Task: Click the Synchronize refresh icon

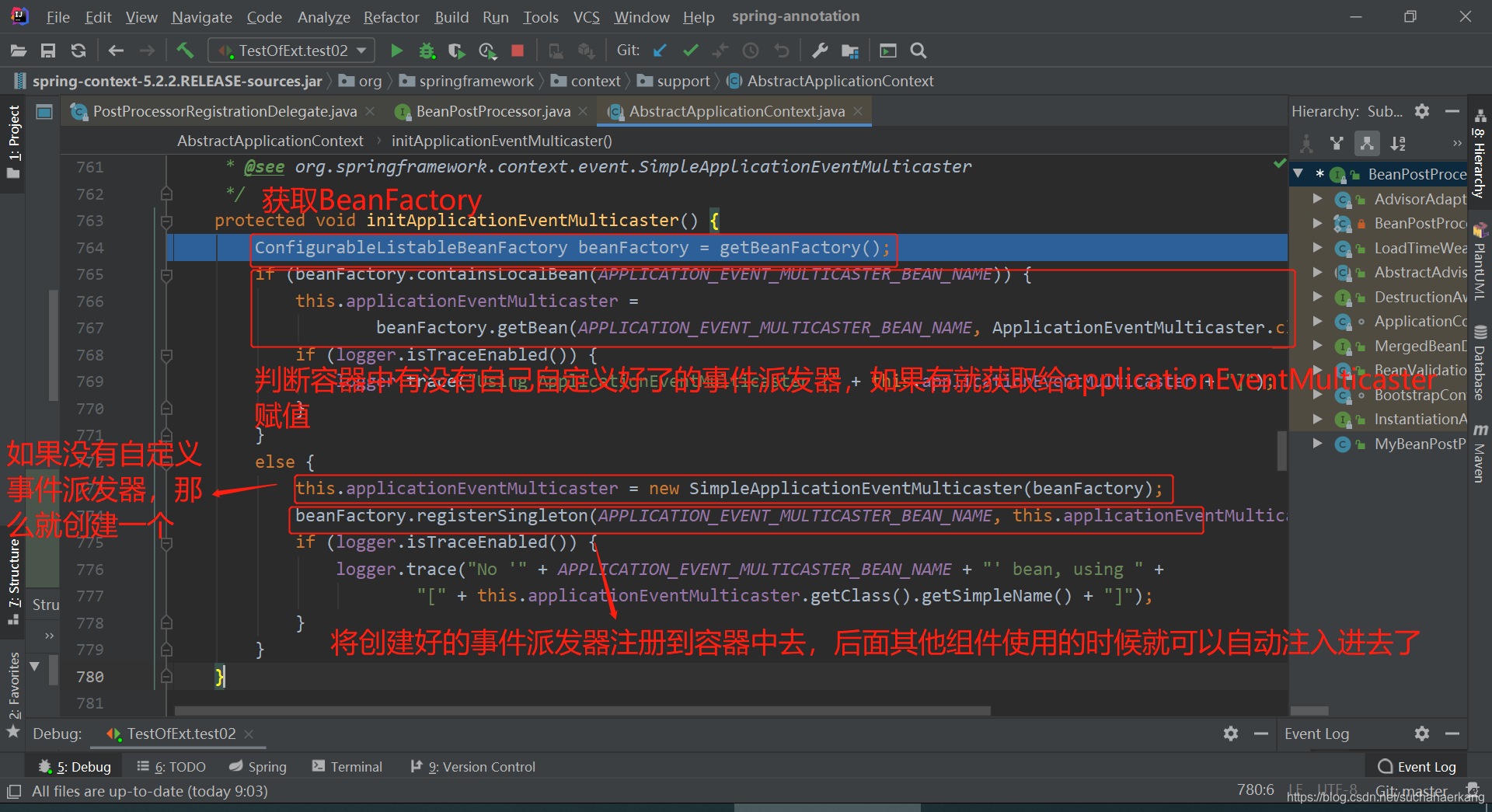Action: (78, 51)
